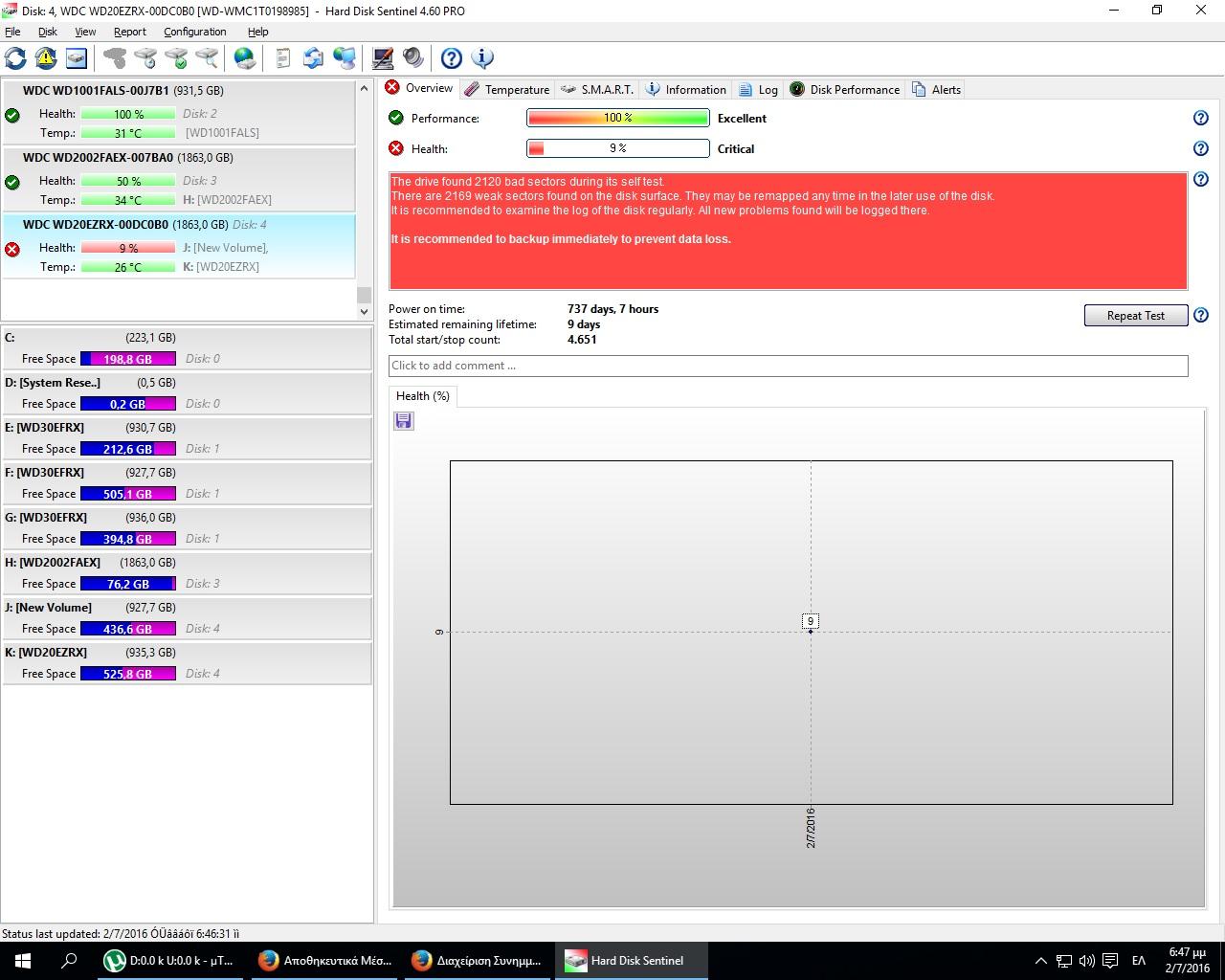Viewport: 1225px width, 980px height.
Task: Switch to uTorrent in the taskbar
Action: (170, 960)
